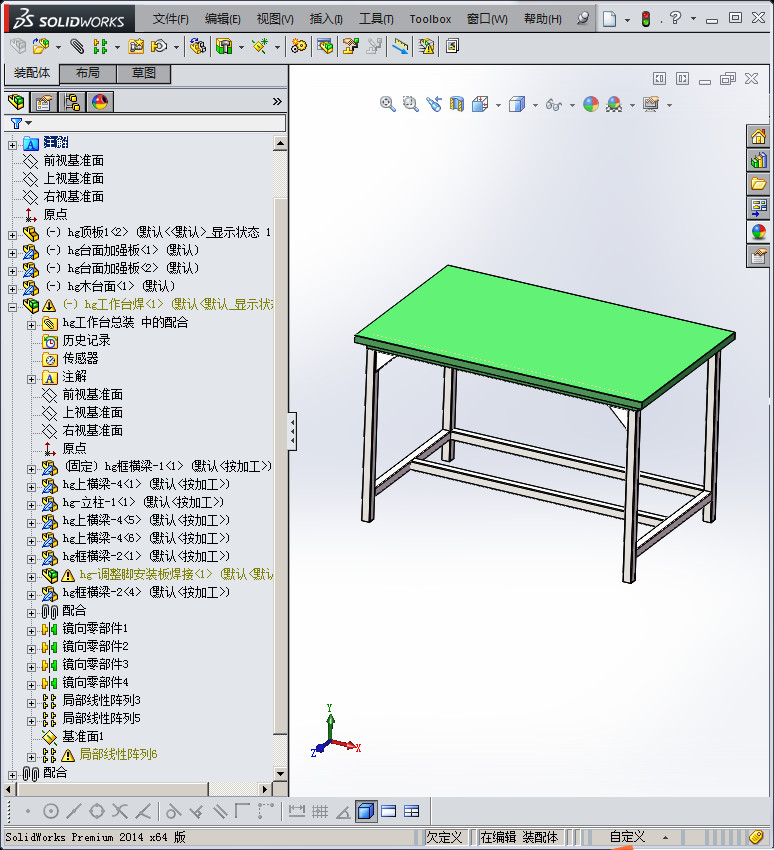Image resolution: width=774 pixels, height=850 pixels.
Task: Click the tree filter funnel icon
Action: 17,124
